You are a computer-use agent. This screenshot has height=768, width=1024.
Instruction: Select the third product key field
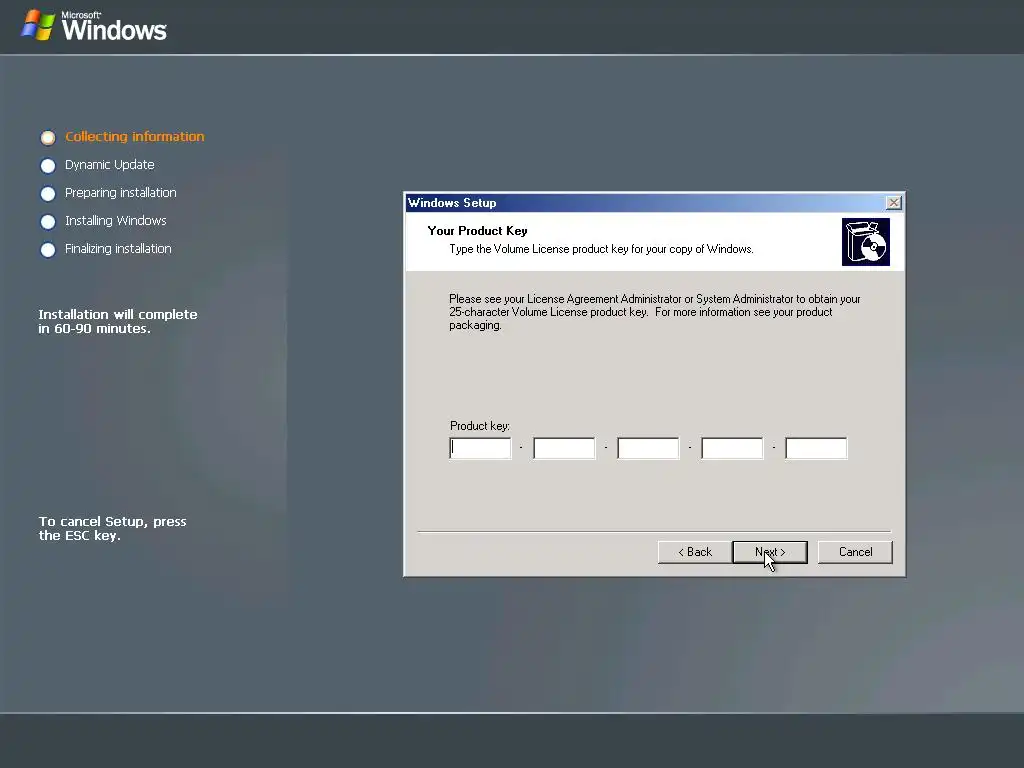pyautogui.click(x=648, y=448)
